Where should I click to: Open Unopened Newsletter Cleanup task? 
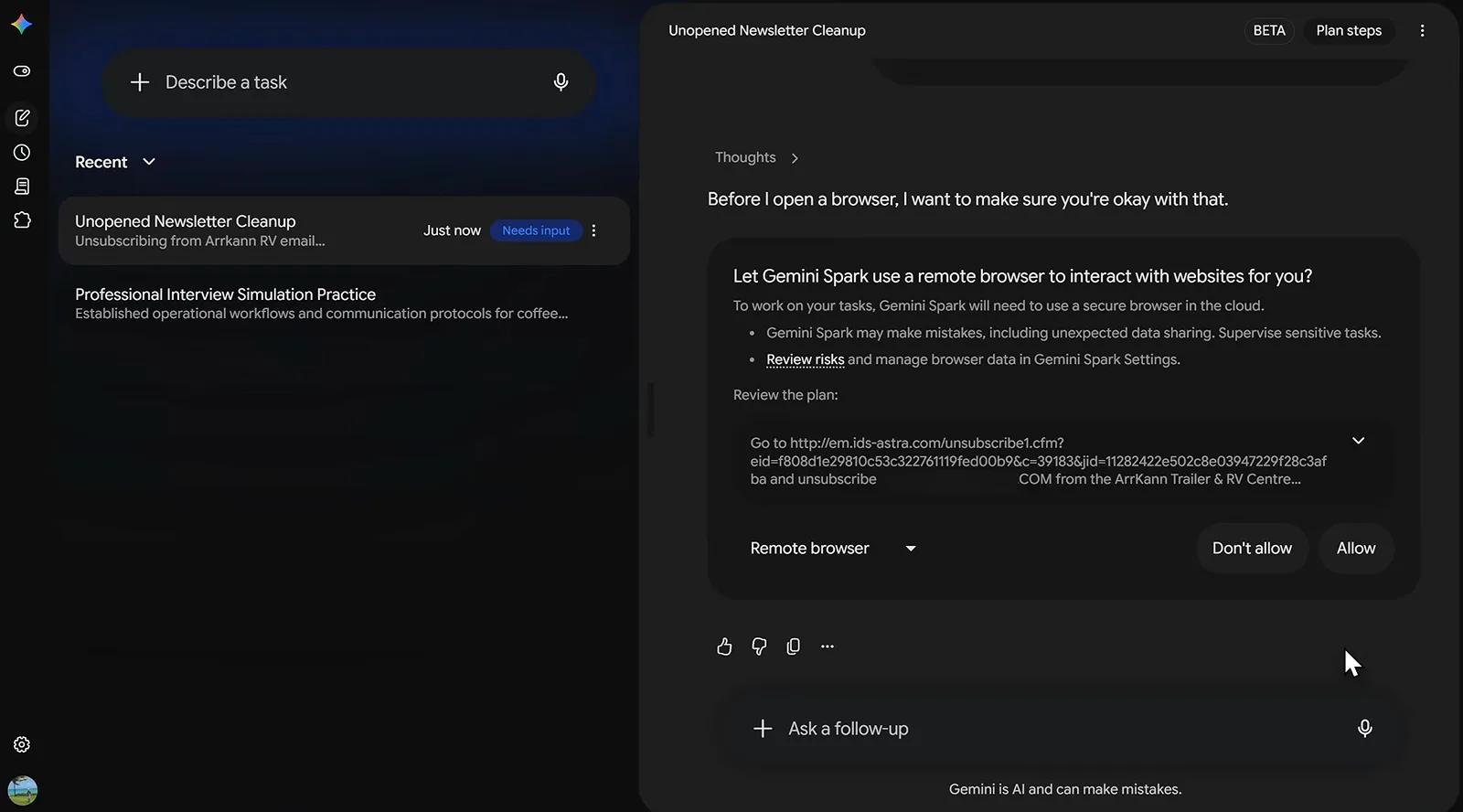(344, 230)
